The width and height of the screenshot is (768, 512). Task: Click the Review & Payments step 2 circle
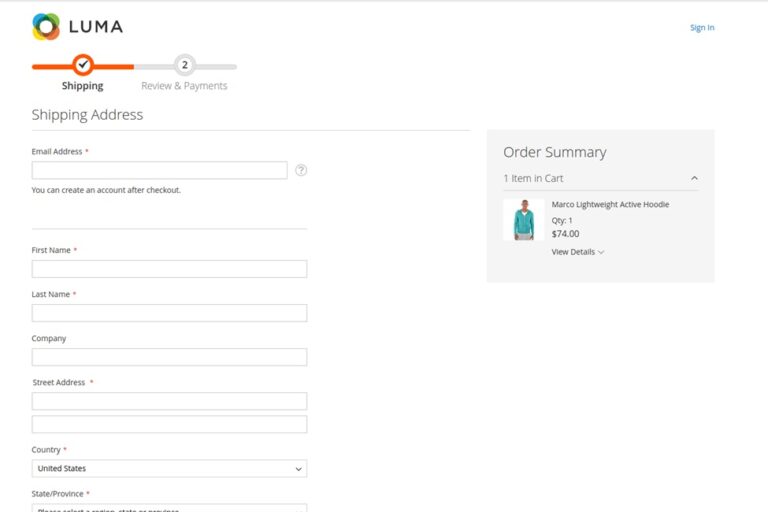point(184,65)
